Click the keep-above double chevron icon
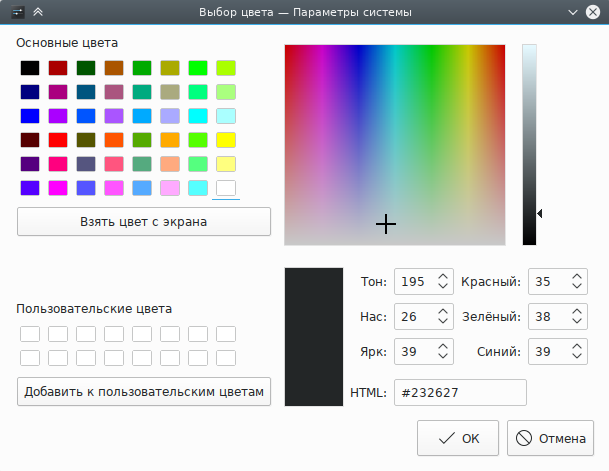The height and width of the screenshot is (471, 609). point(38,13)
